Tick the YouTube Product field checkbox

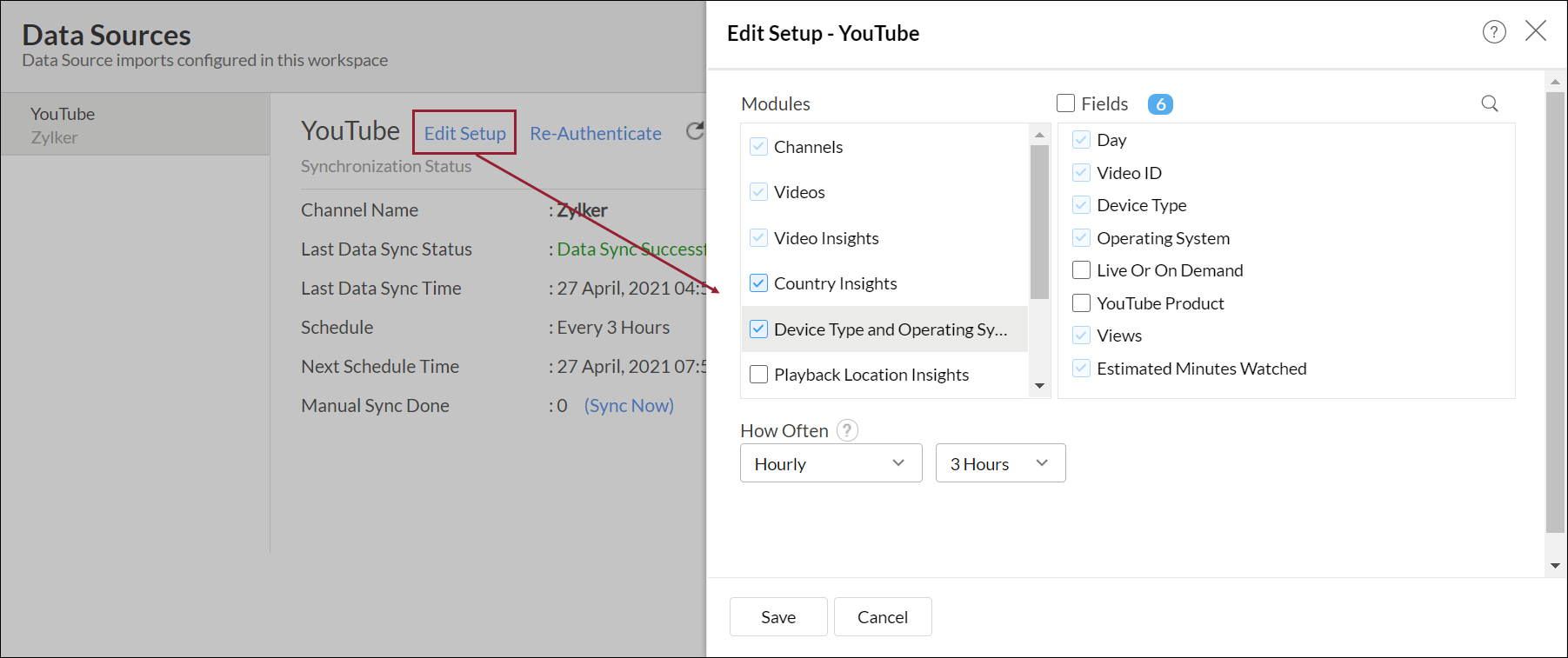tap(1081, 303)
